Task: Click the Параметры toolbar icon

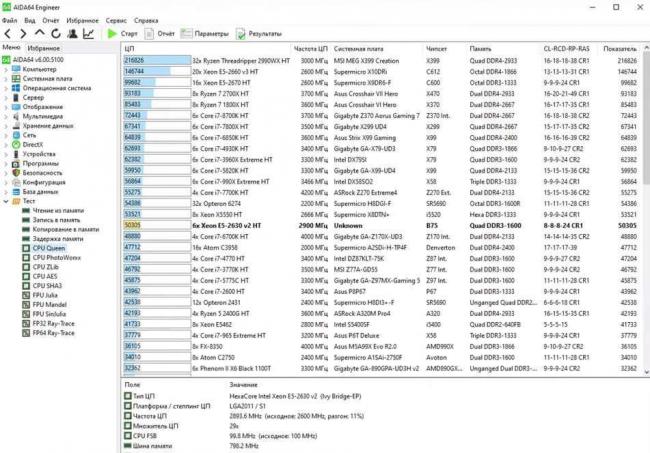Action: pyautogui.click(x=187, y=34)
